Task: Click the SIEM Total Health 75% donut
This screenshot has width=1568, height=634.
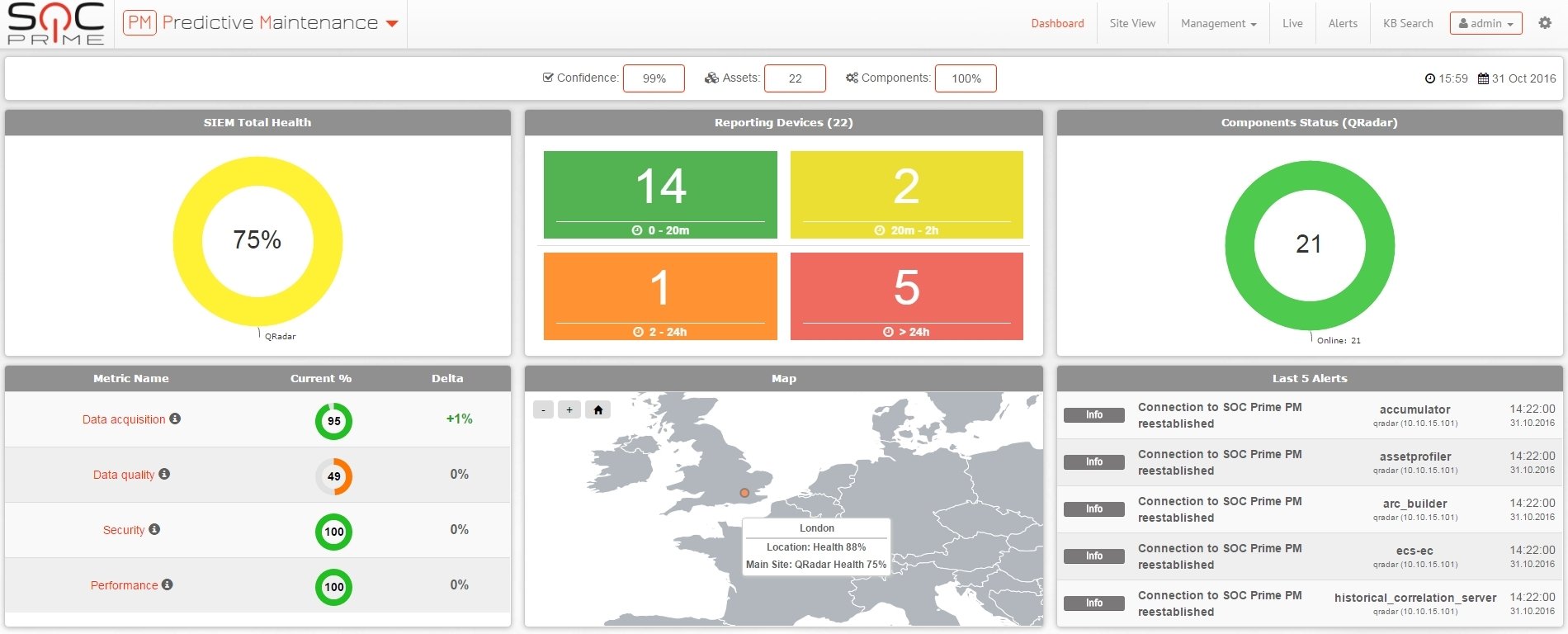Action: point(257,241)
